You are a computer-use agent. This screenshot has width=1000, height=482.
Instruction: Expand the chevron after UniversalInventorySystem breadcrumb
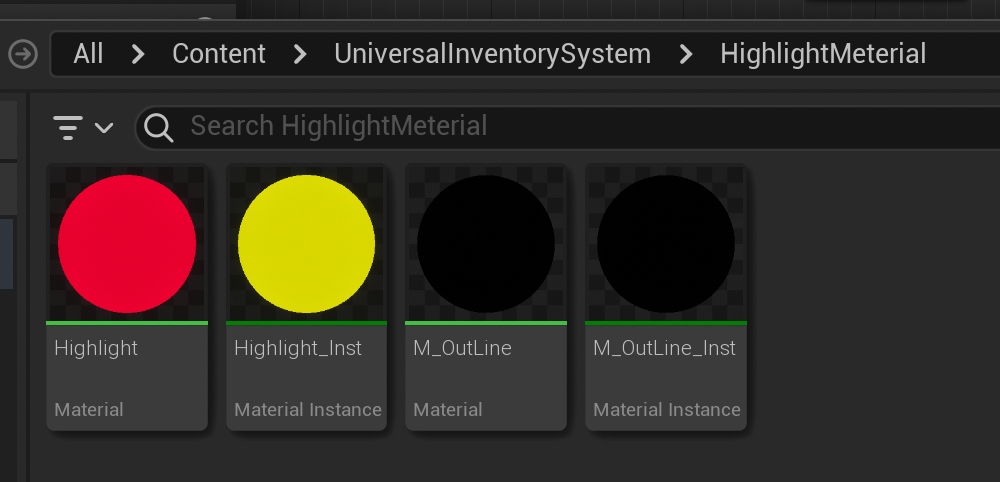(x=686, y=54)
